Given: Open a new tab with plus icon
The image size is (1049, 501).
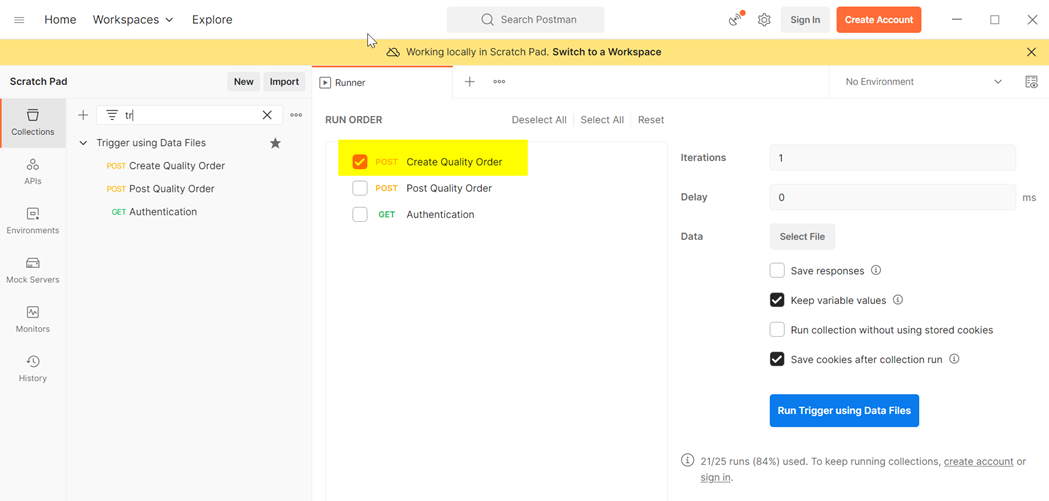Looking at the screenshot, I should (470, 82).
